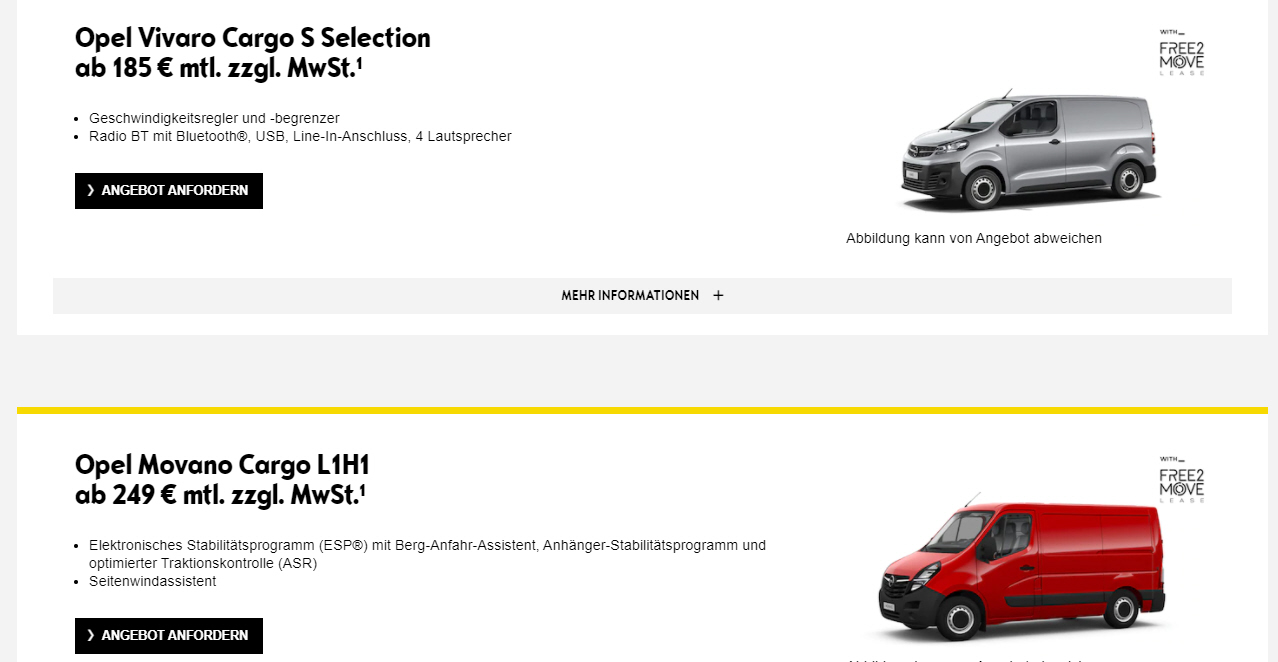
Task: Click the Radio BT mit Bluetooth feature line
Action: tap(300, 136)
